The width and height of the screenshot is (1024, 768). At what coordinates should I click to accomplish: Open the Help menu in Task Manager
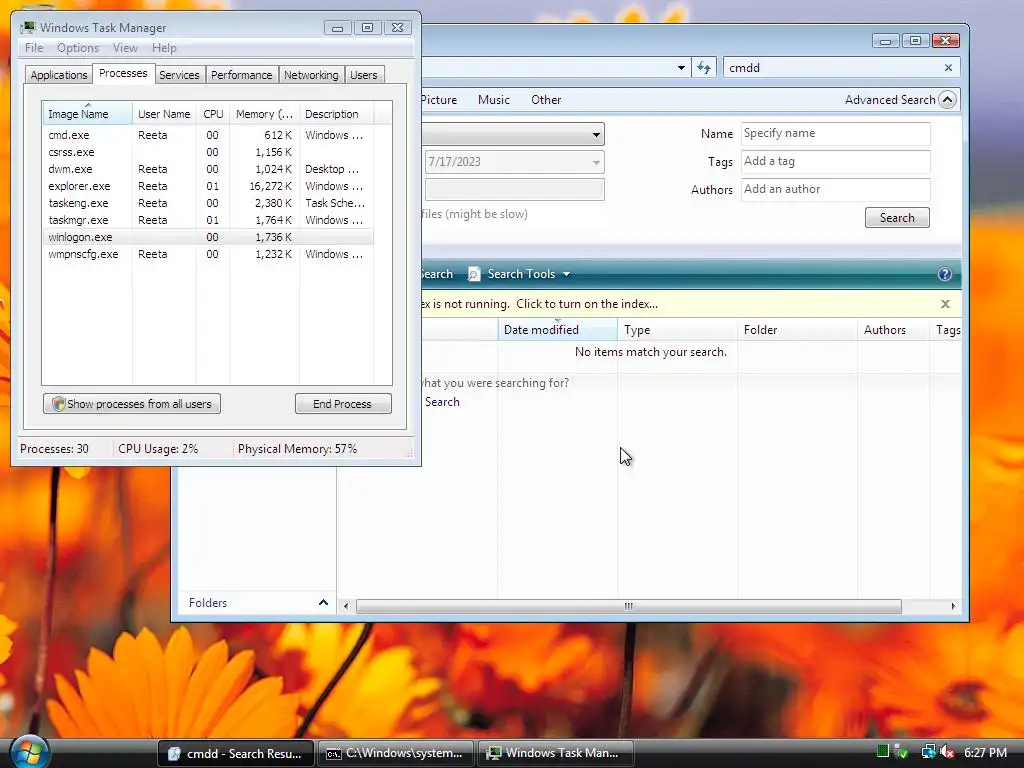[x=164, y=48]
